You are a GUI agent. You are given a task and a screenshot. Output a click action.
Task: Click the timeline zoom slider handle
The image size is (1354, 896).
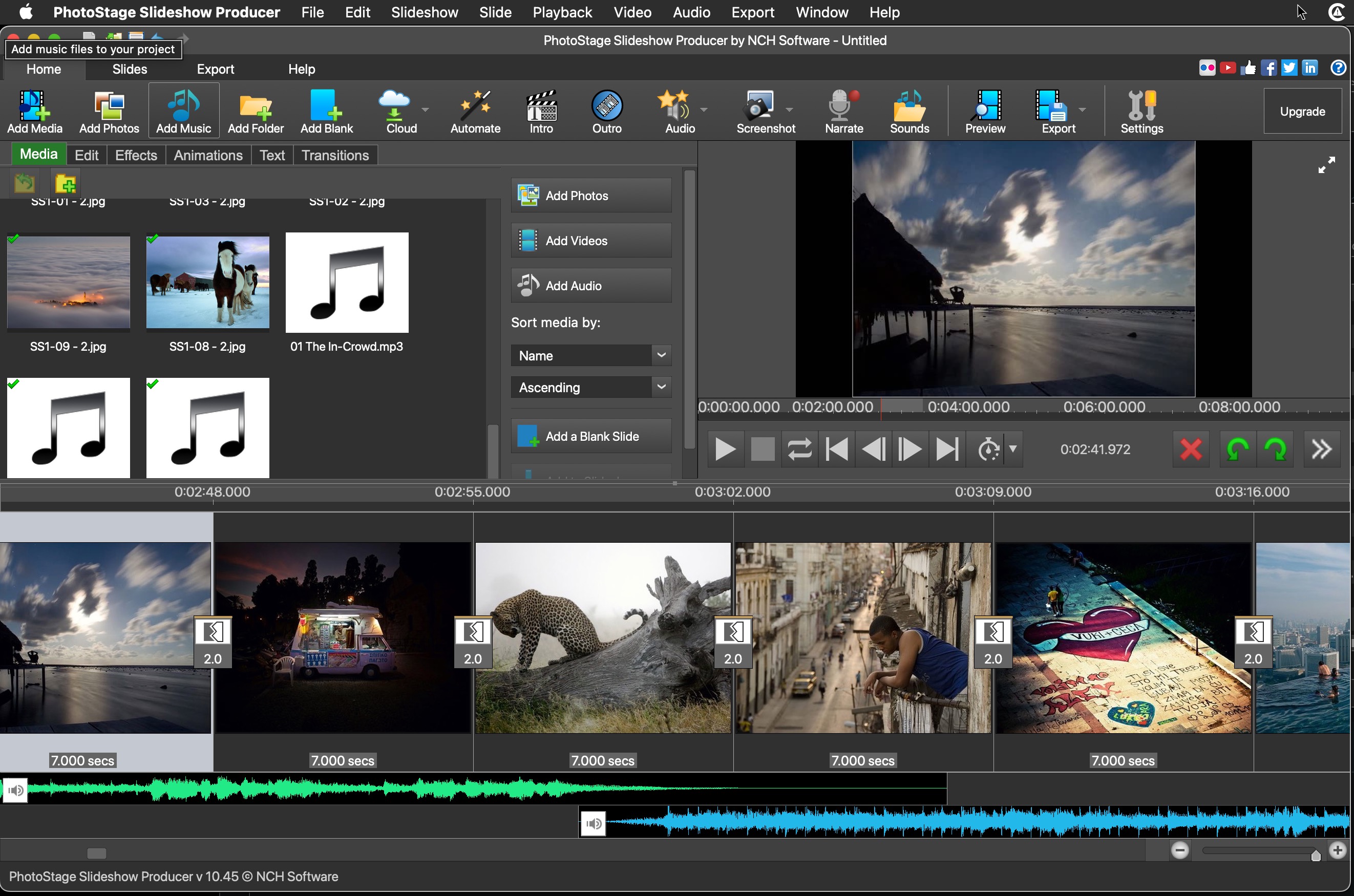click(1316, 855)
